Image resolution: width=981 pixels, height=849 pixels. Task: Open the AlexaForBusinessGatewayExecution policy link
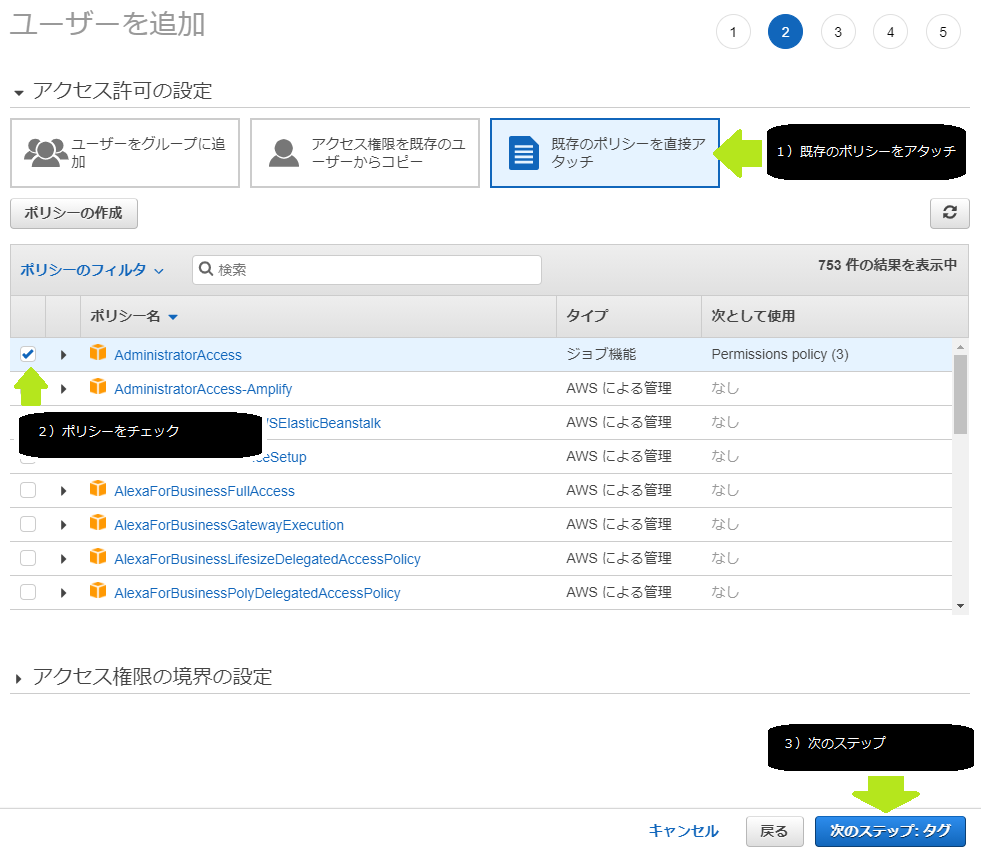coord(229,525)
